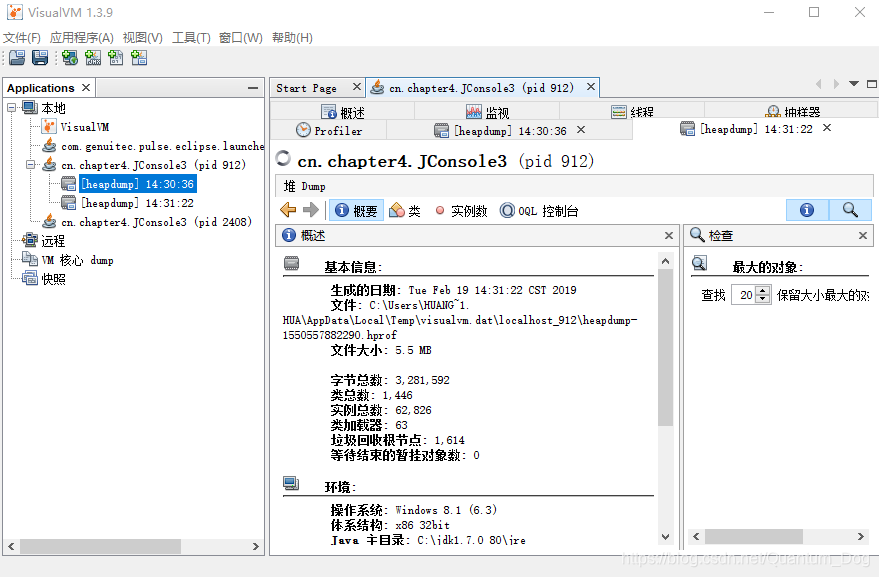
Task: Open the 文件(F) menu
Action: click(x=22, y=38)
